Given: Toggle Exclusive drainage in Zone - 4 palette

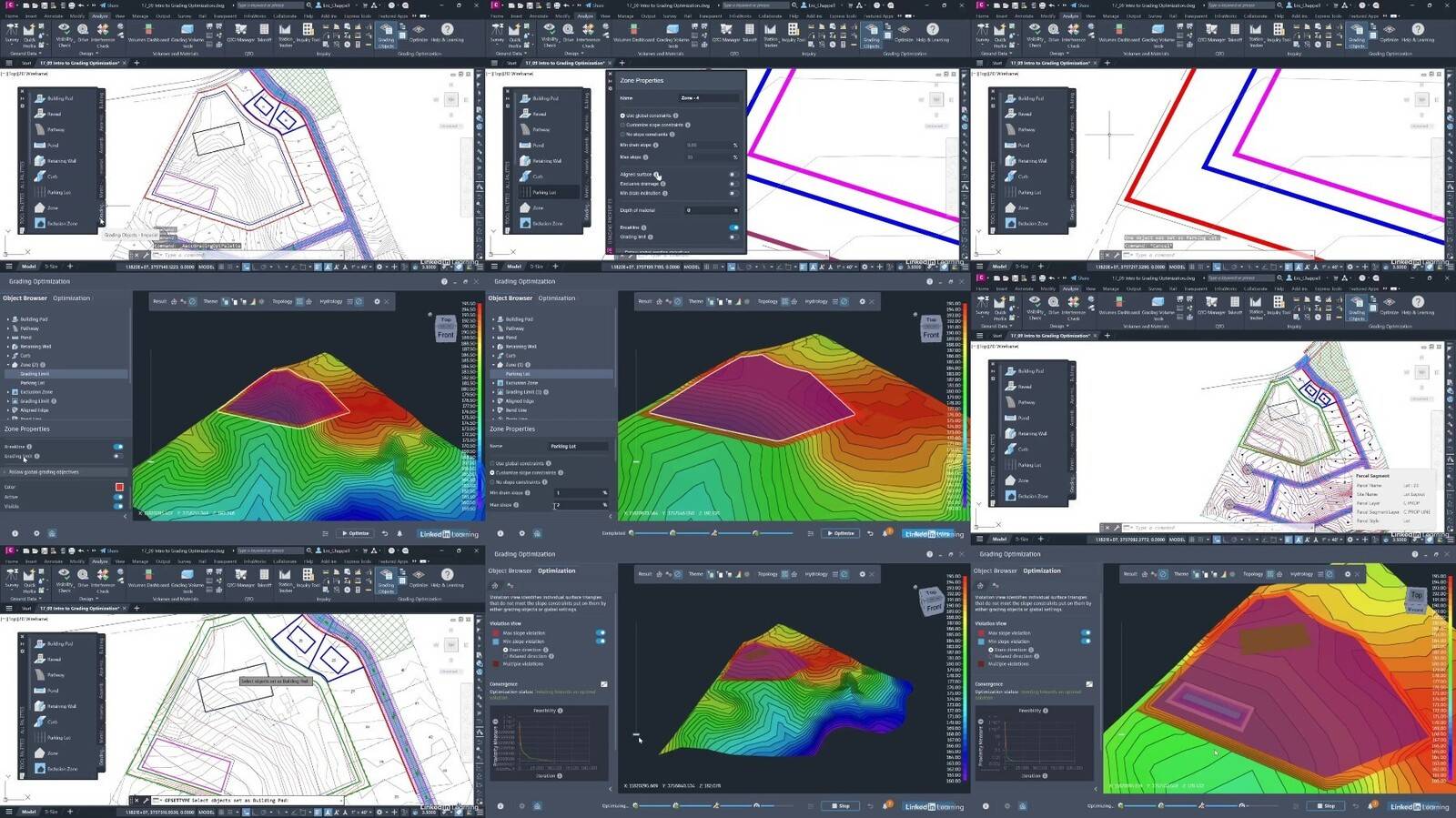Looking at the screenshot, I should point(733,184).
